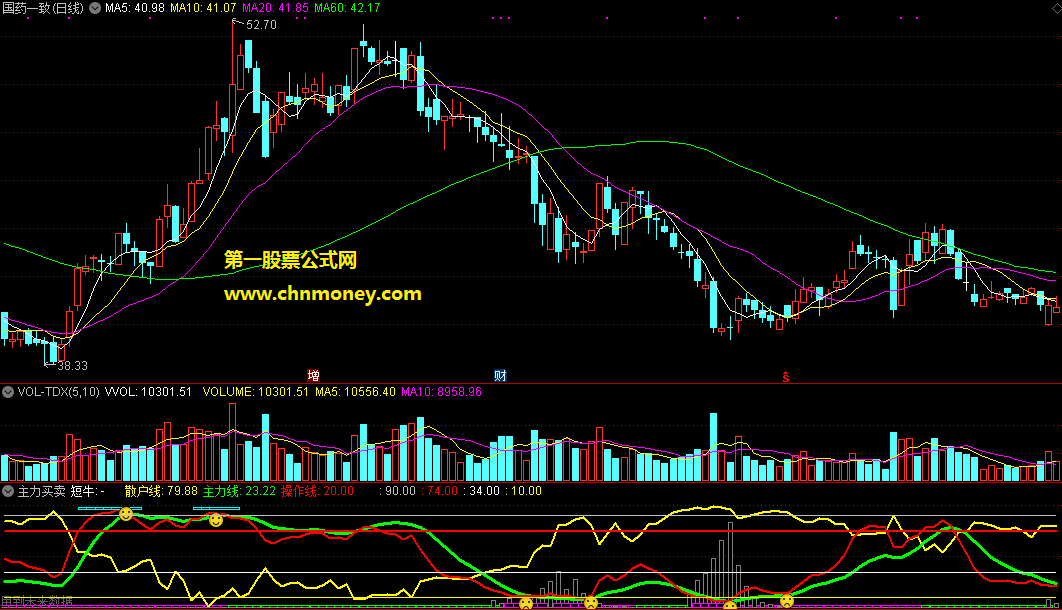Click the 主力买卖 indicator name
The width and height of the screenshot is (1062, 610).
pyautogui.click(x=41, y=491)
